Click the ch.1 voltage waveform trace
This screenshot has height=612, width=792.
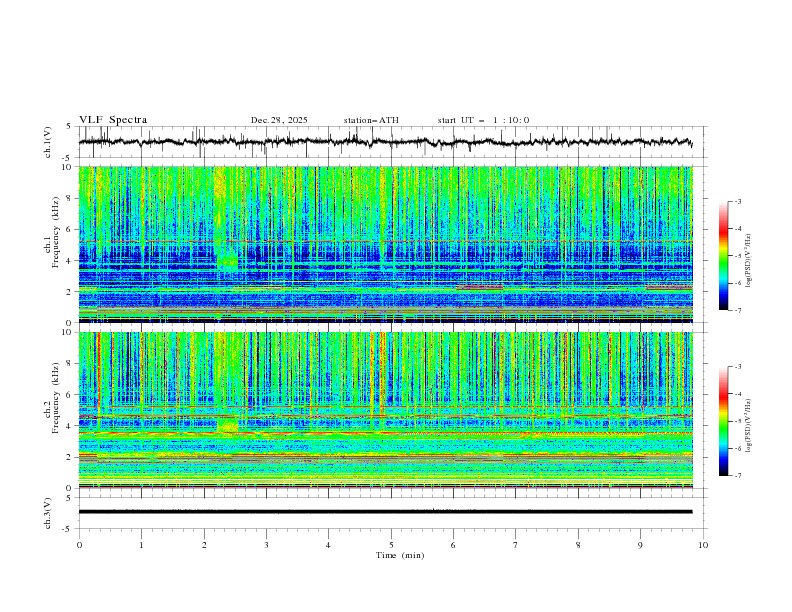point(385,142)
